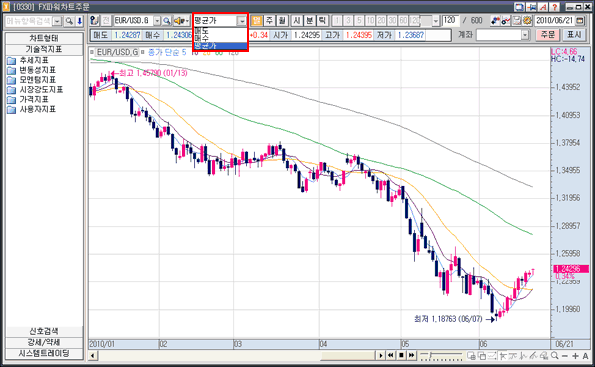Screen dimensions: 595x367
Task: Click the 120 bar count input field
Action: click(450, 20)
